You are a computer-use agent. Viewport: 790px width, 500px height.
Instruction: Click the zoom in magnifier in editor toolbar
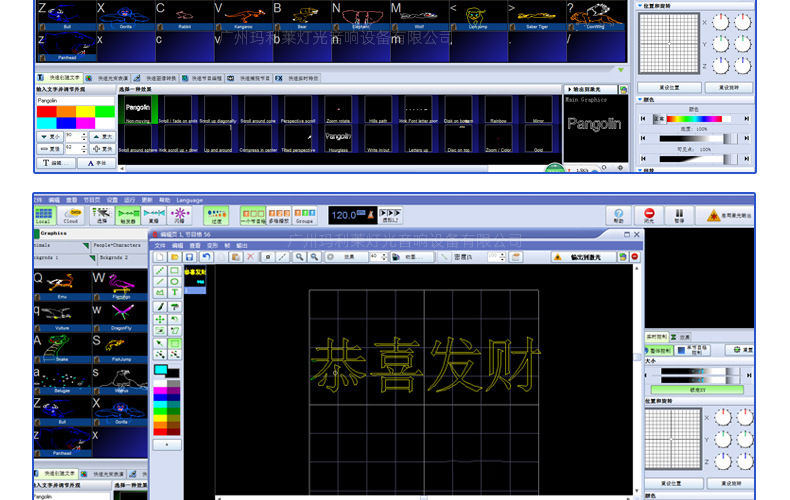pos(299,257)
